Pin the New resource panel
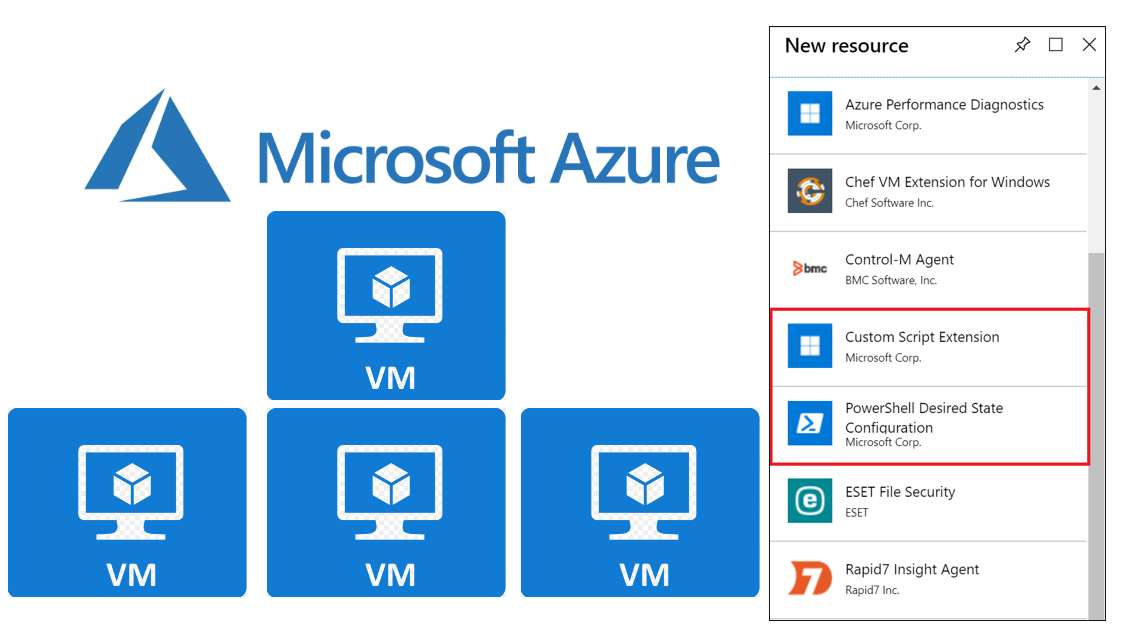This screenshot has height=630, width=1134. tap(1022, 45)
